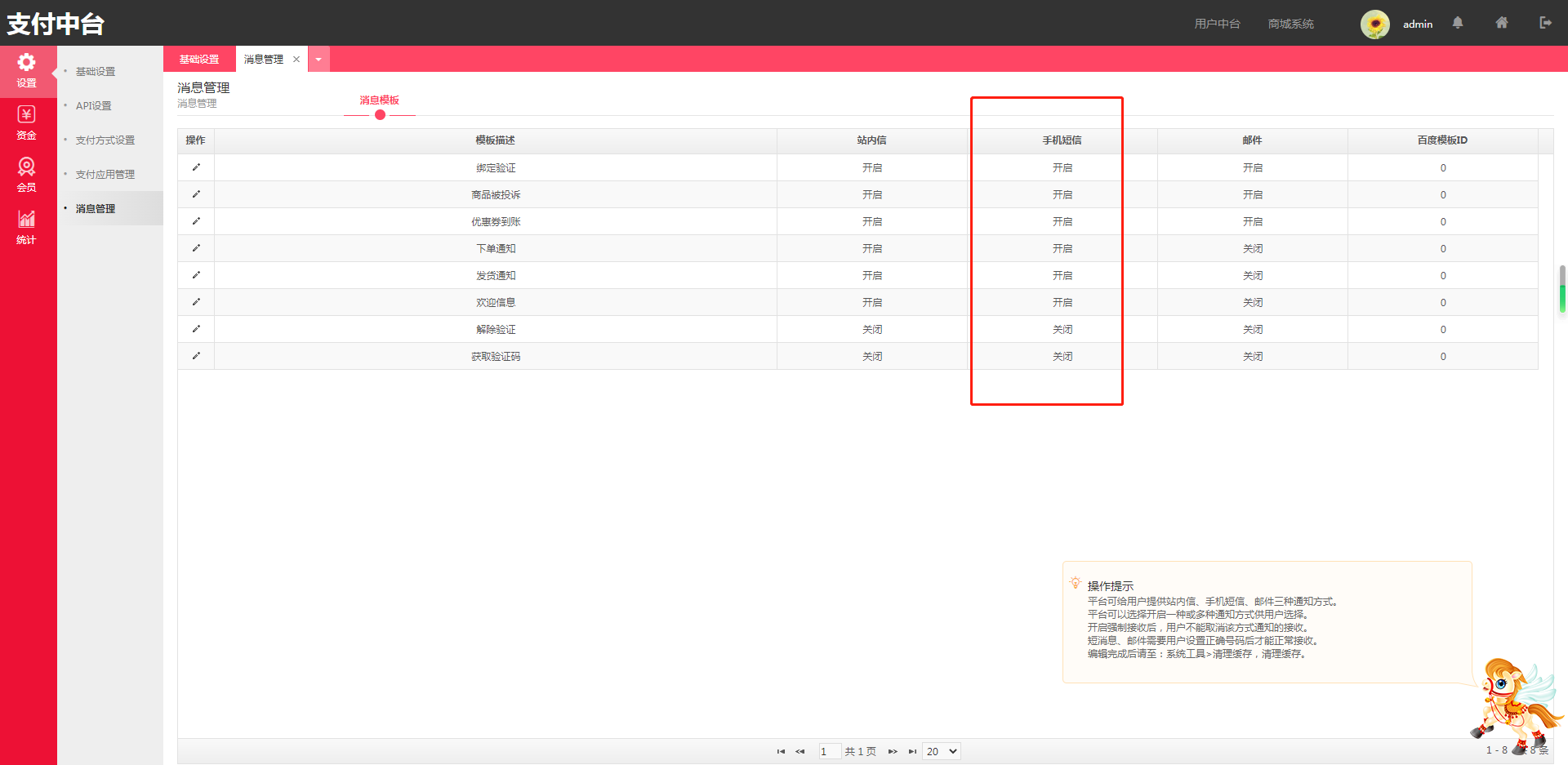Click the lightbulb tip icon

pyautogui.click(x=1076, y=583)
